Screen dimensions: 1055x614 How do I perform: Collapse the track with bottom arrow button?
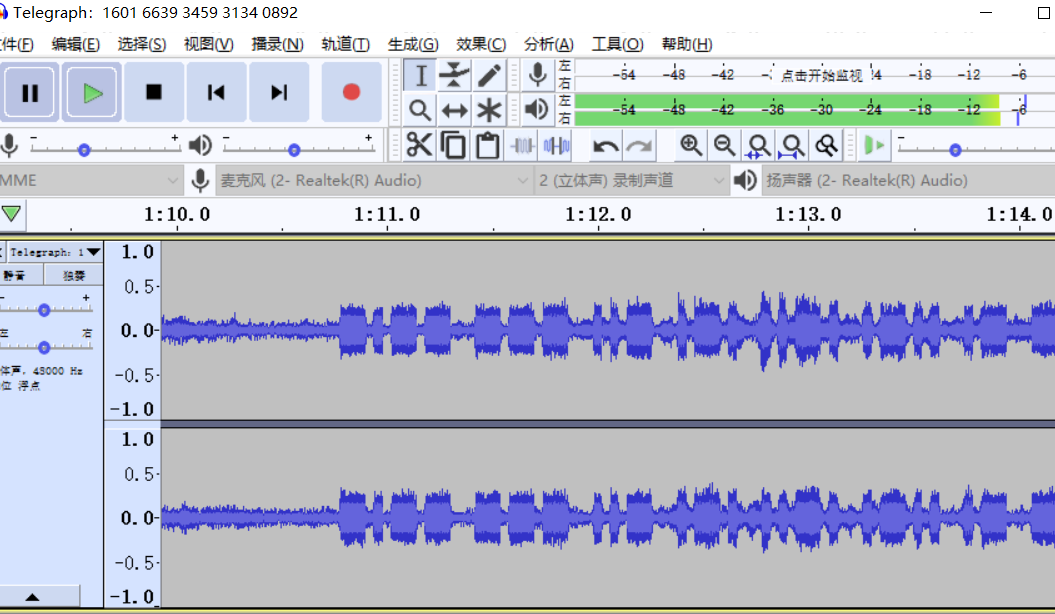(x=39, y=597)
